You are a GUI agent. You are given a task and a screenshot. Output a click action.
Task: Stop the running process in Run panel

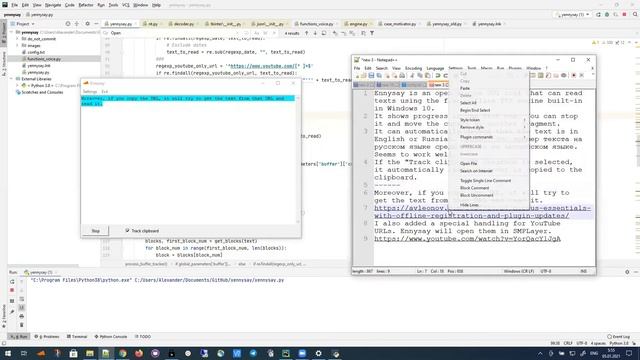(x=12, y=290)
